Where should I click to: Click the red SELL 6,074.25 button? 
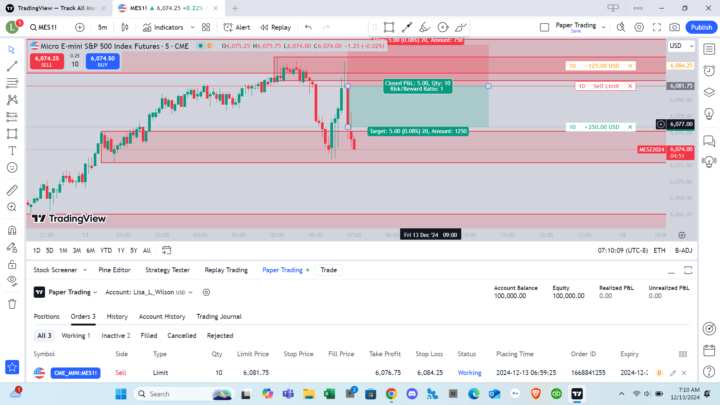[x=47, y=61]
